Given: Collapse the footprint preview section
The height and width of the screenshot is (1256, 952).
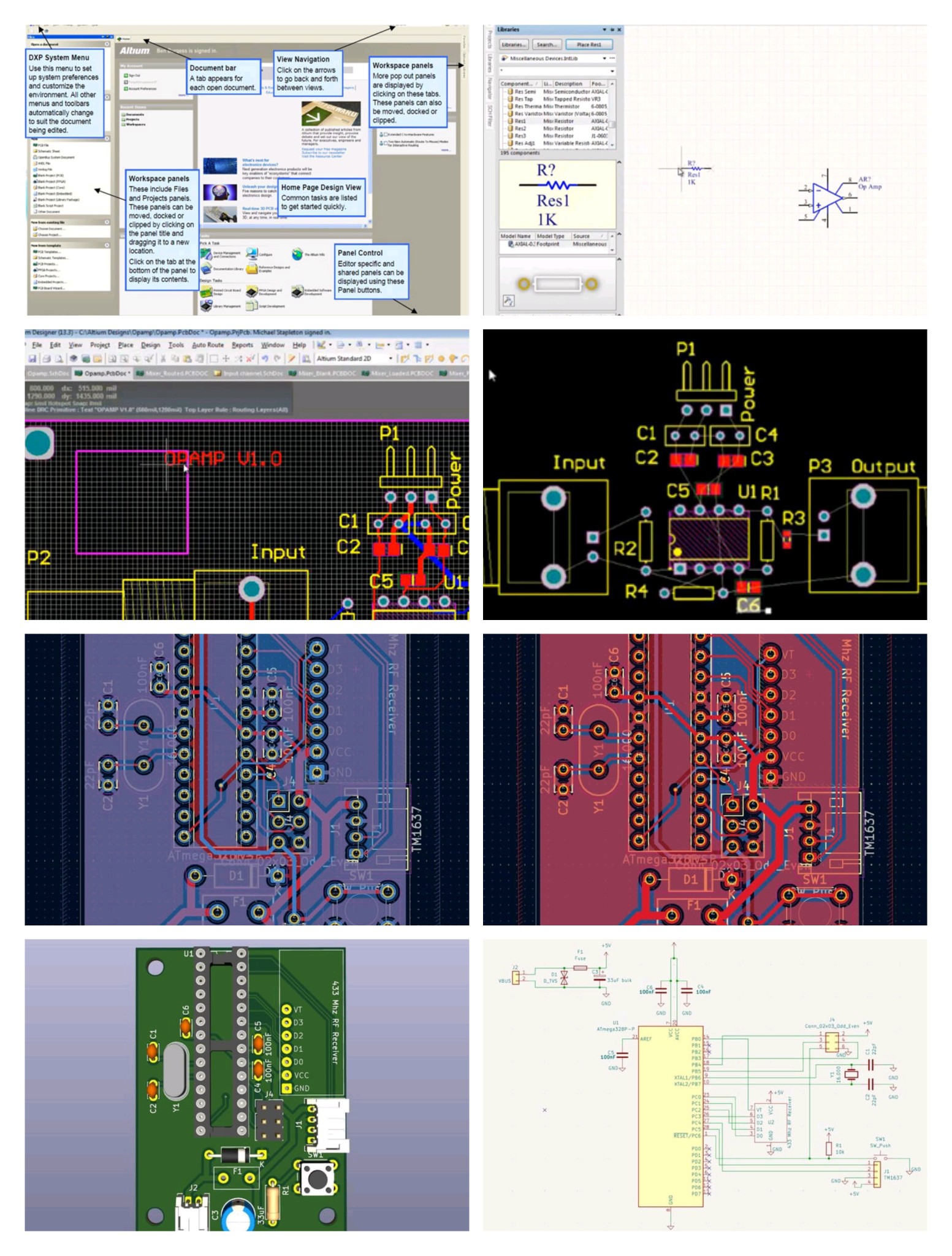Looking at the screenshot, I should click(619, 259).
